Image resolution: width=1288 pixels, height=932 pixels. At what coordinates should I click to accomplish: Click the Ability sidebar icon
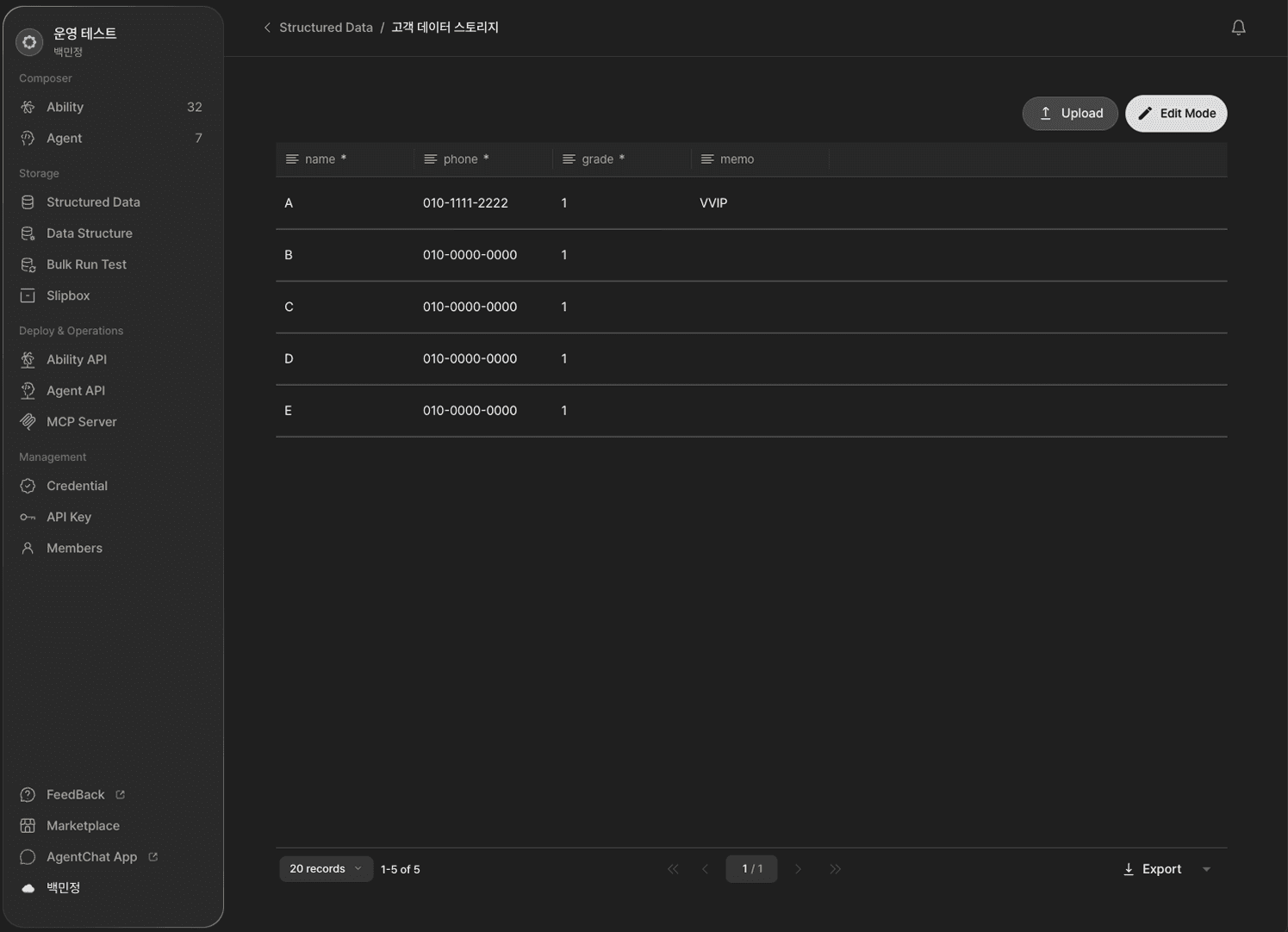pyautogui.click(x=28, y=107)
